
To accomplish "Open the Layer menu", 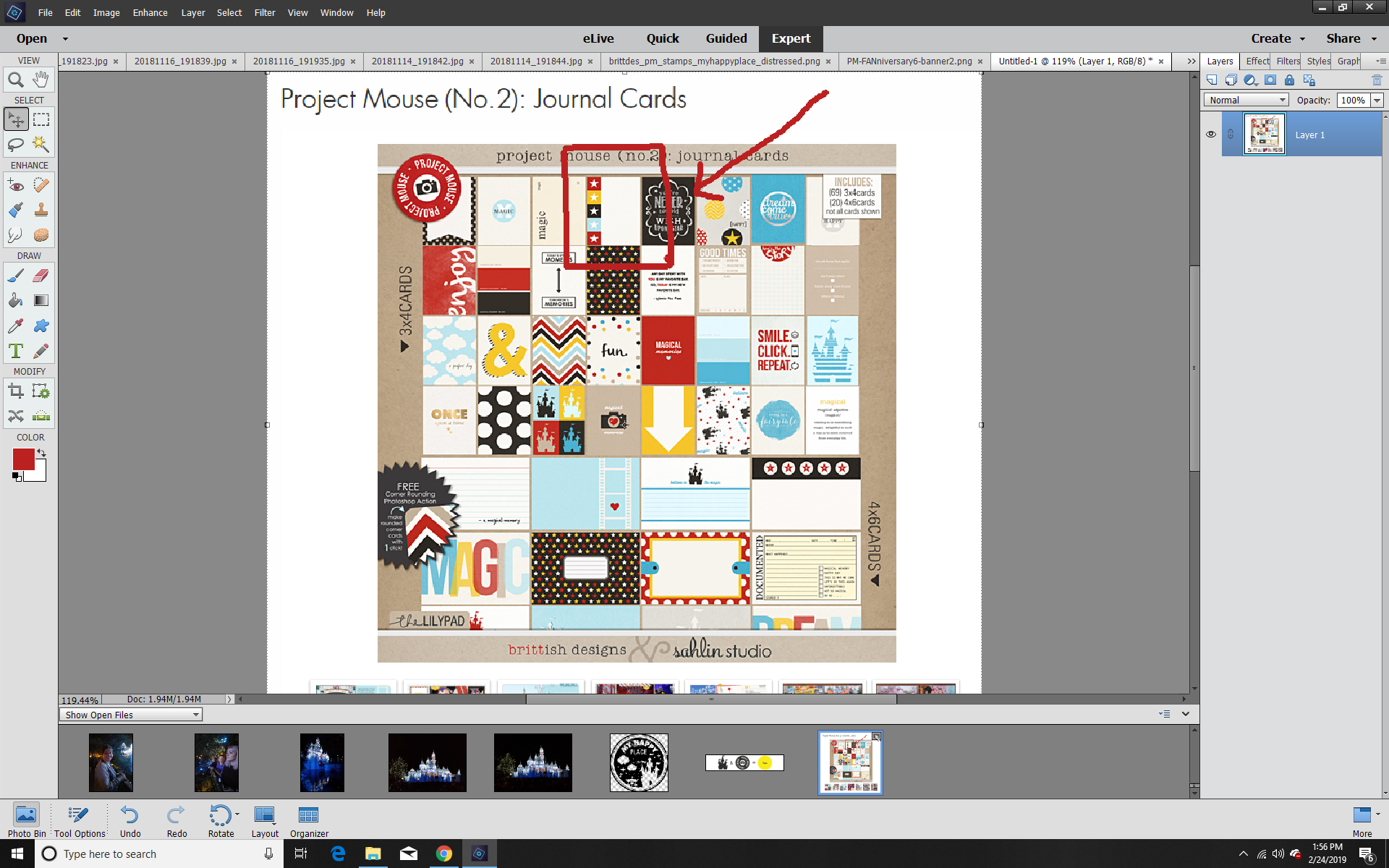I will tap(192, 12).
